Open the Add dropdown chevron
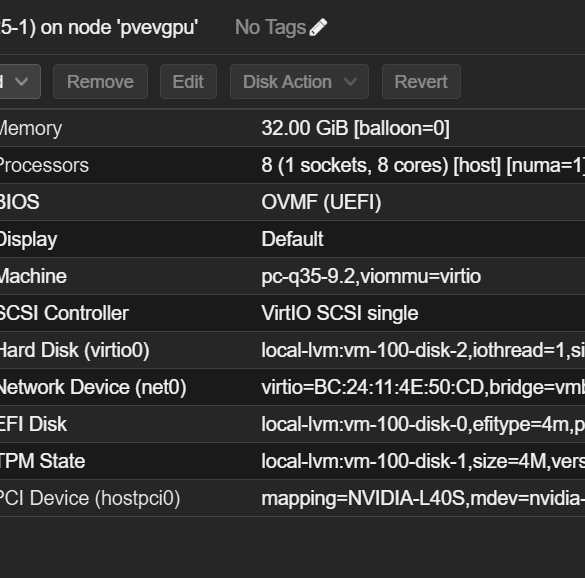 [x=19, y=81]
